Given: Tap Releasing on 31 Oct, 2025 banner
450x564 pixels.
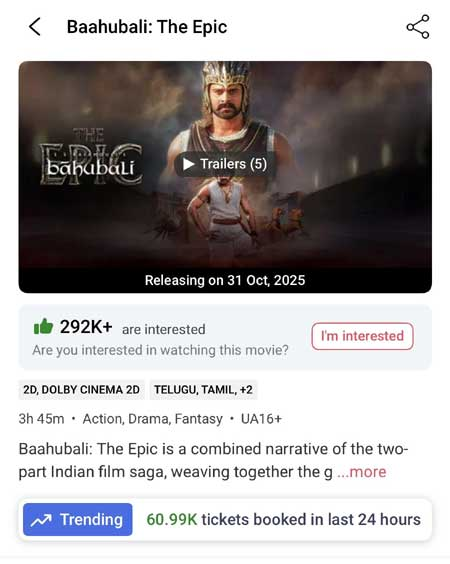Looking at the screenshot, I should coord(225,280).
